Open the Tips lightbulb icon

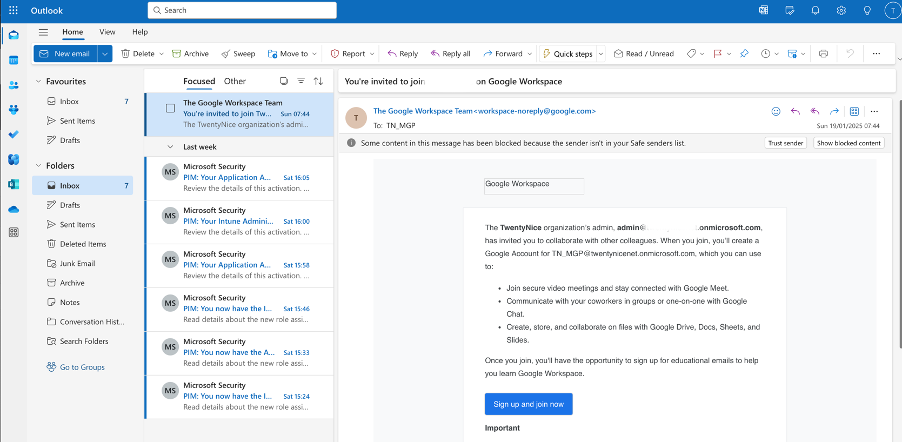(x=867, y=10)
